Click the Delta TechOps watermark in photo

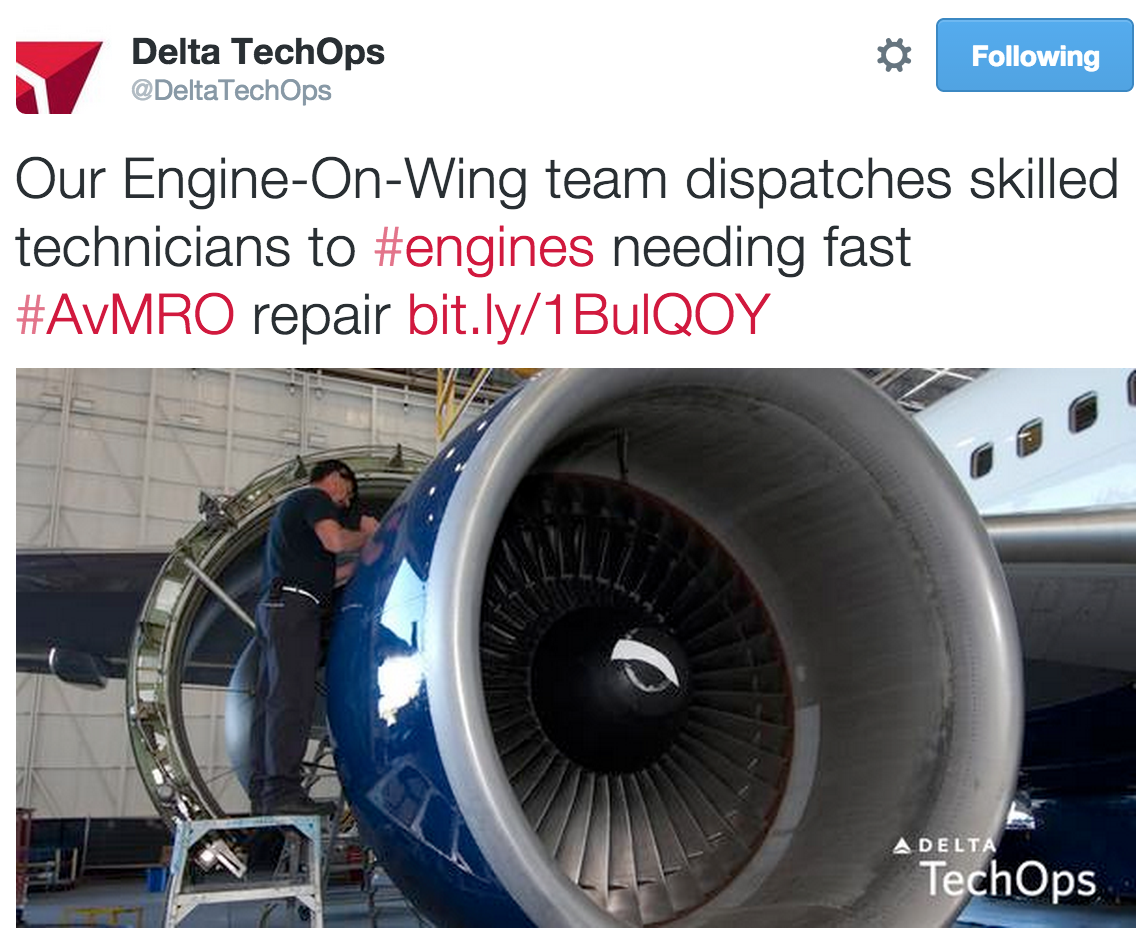tap(996, 868)
